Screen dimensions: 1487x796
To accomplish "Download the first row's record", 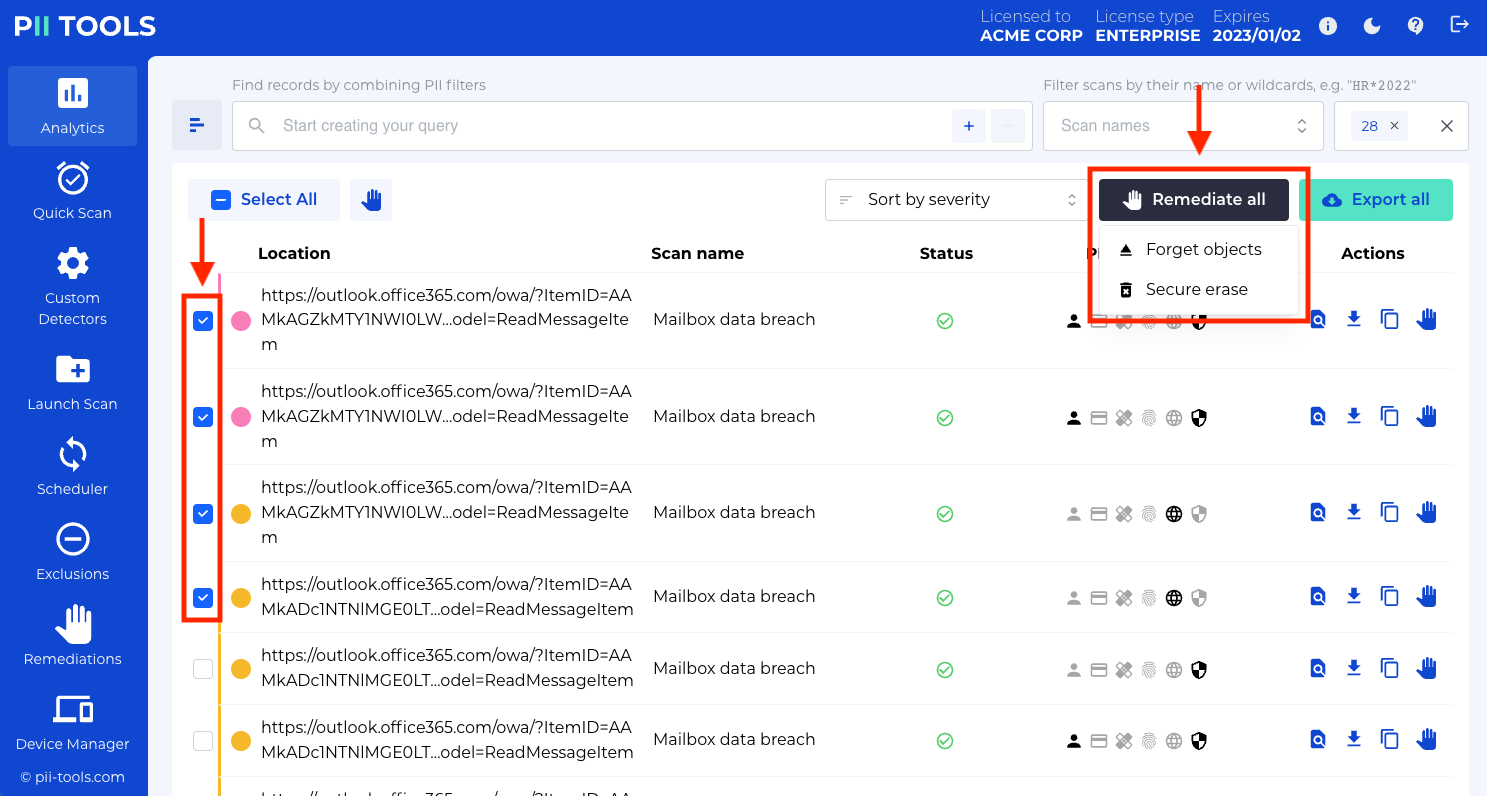I will (x=1354, y=319).
